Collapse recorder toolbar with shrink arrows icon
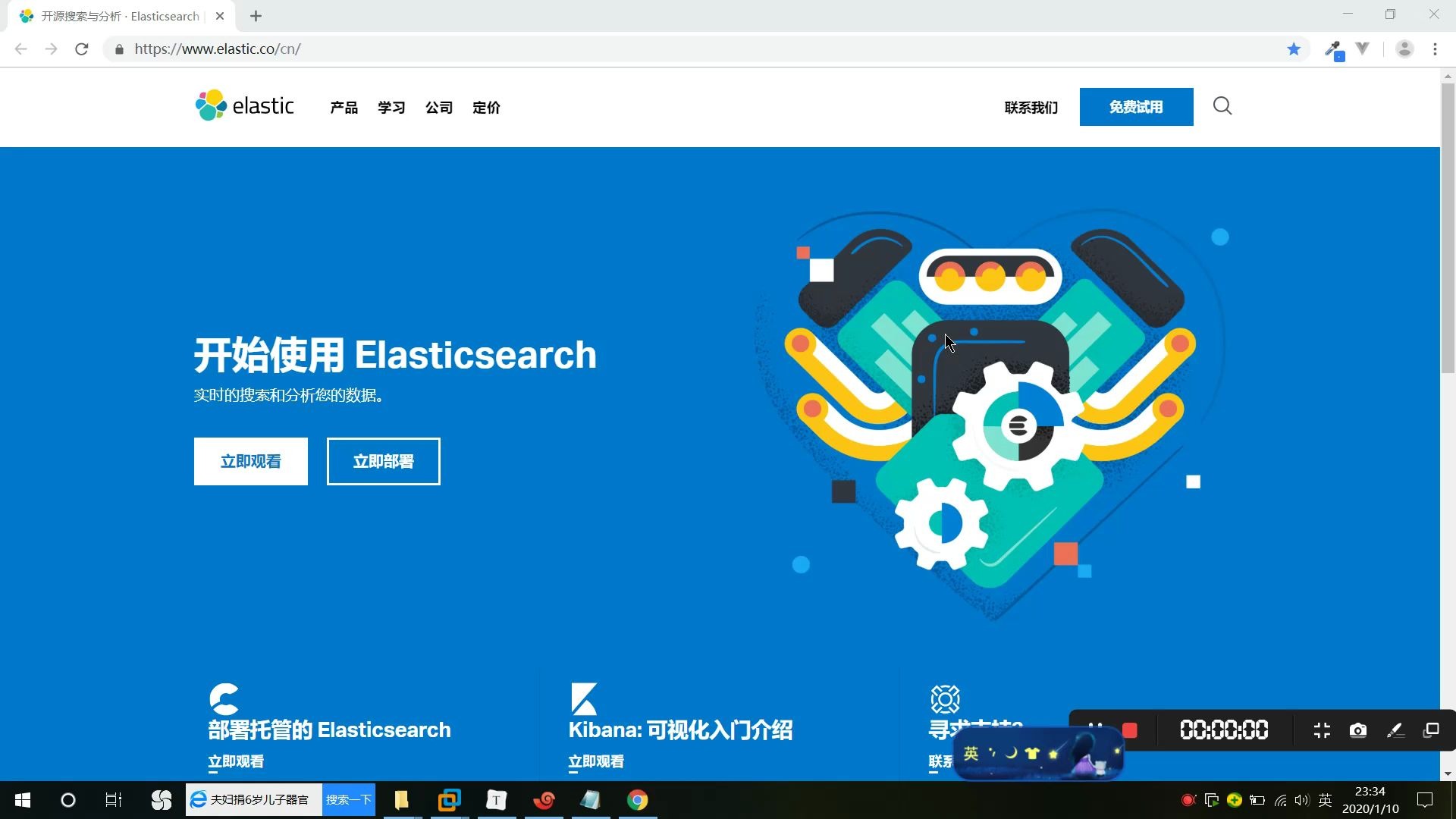 tap(1322, 730)
